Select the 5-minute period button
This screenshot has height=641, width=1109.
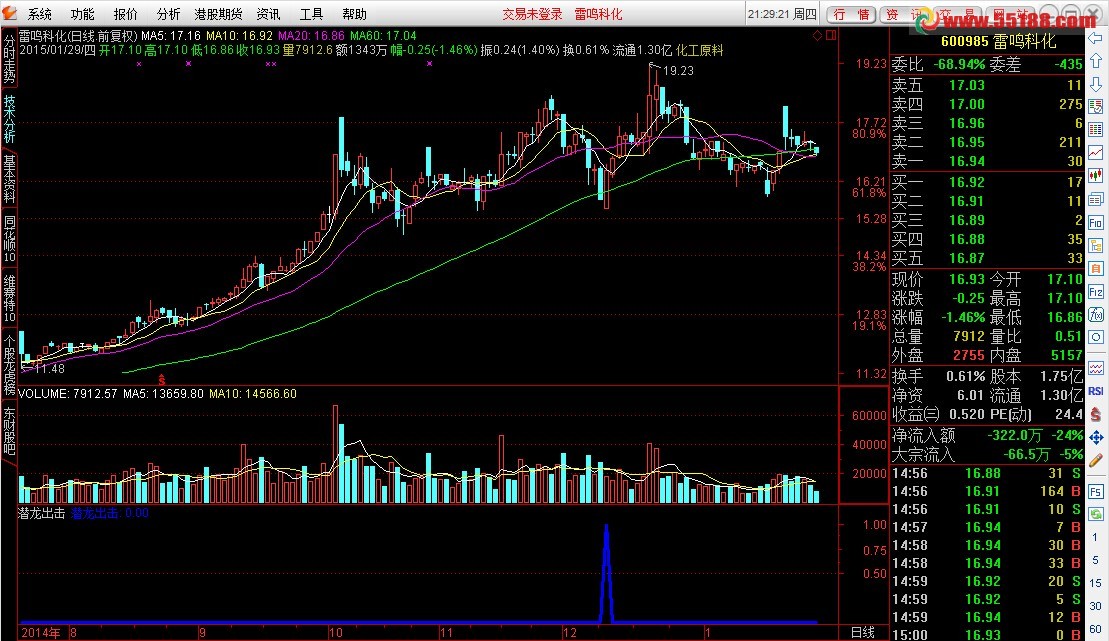1096,560
